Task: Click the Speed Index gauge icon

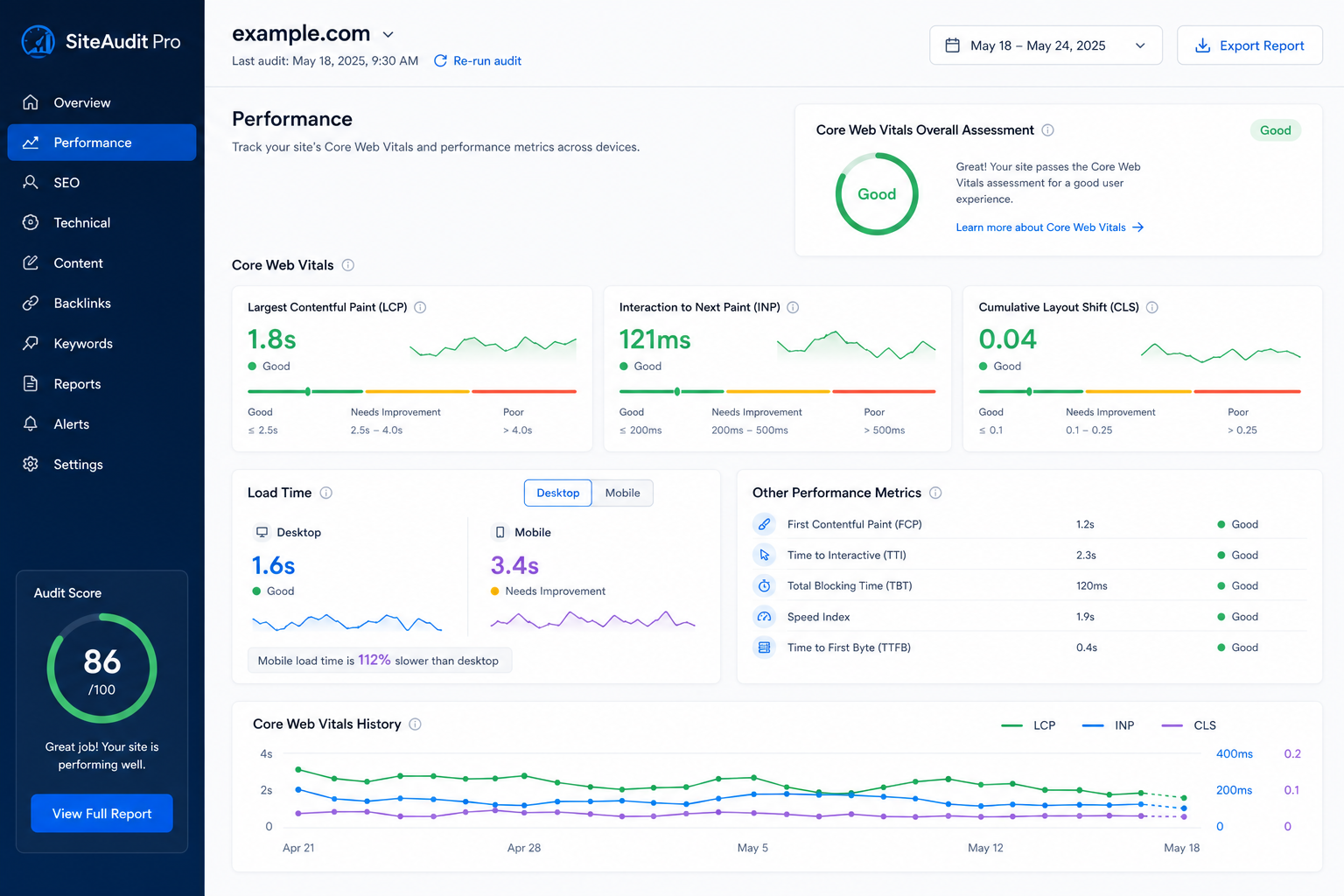Action: click(764, 617)
